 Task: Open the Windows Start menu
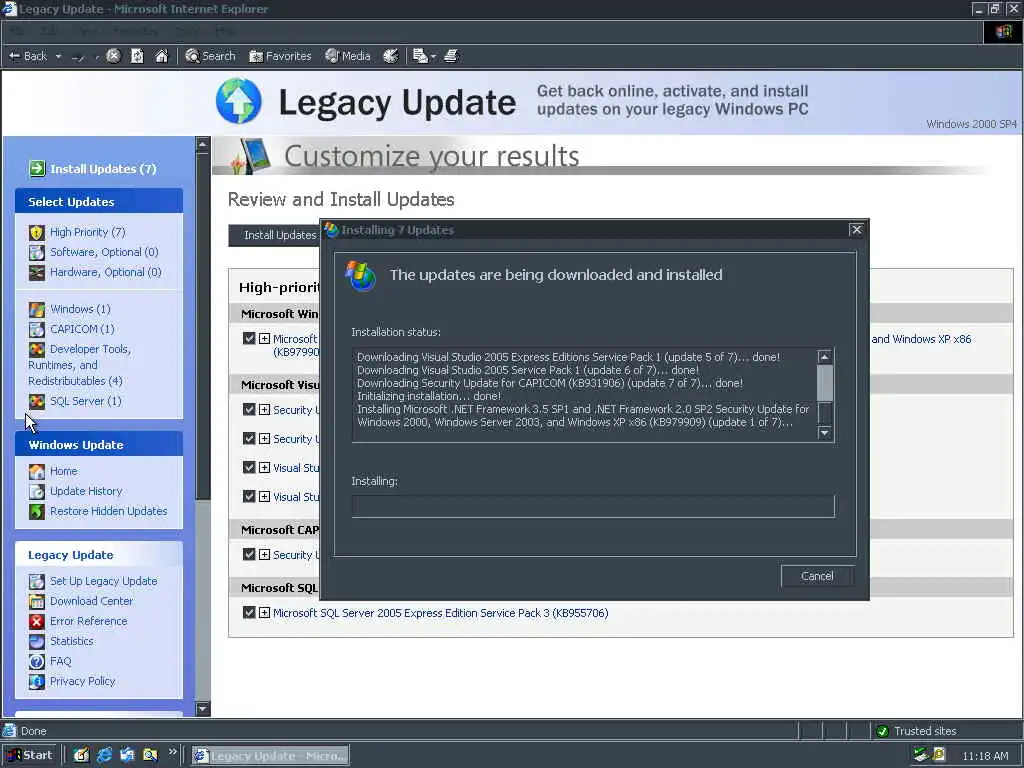click(x=30, y=755)
